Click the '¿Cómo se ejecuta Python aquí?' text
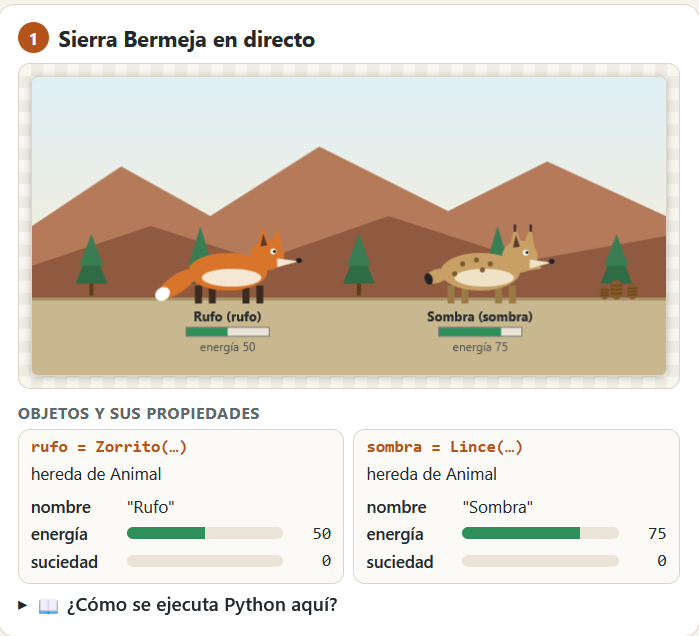Screen dimensions: 699x636 click(x=202, y=605)
